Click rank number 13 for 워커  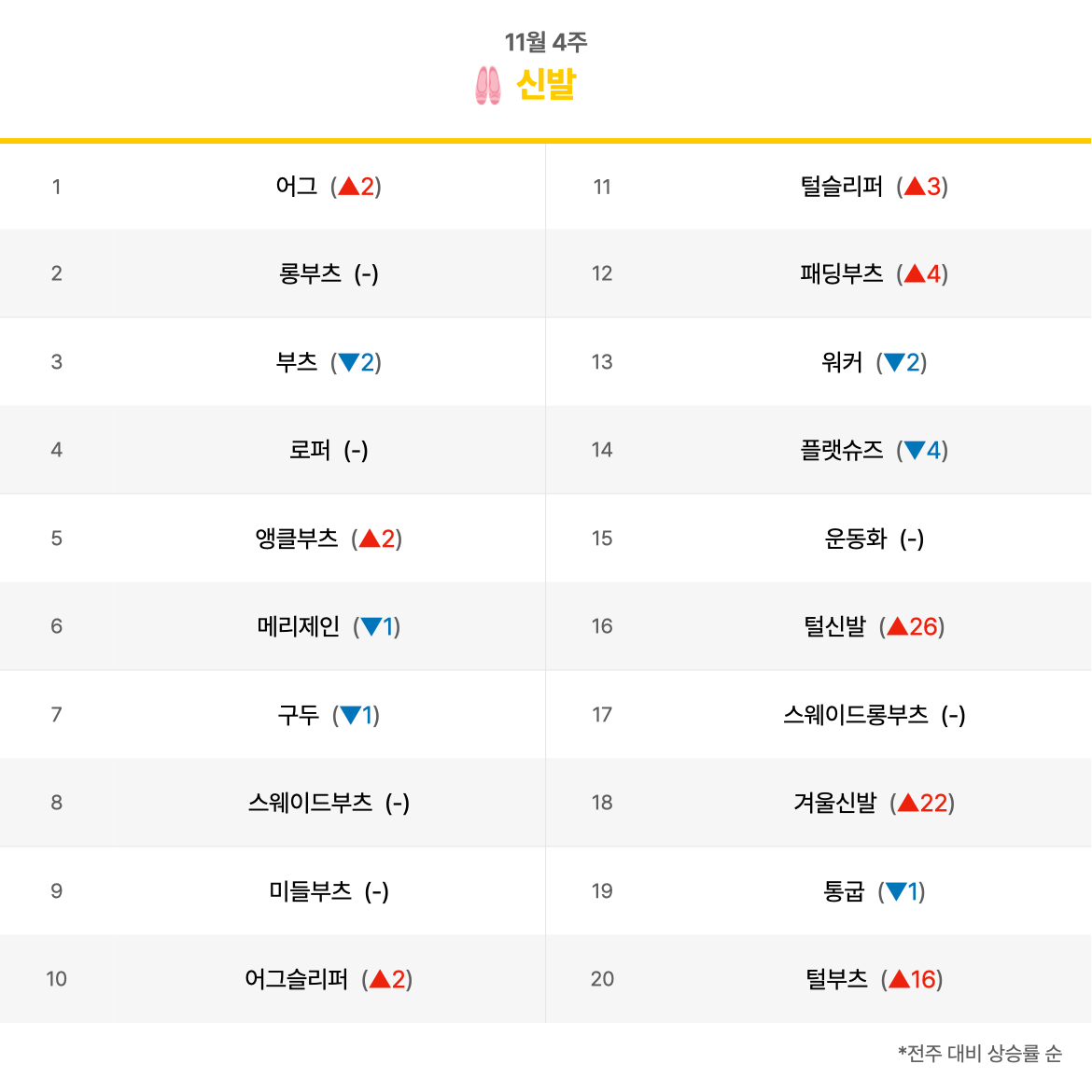(602, 362)
